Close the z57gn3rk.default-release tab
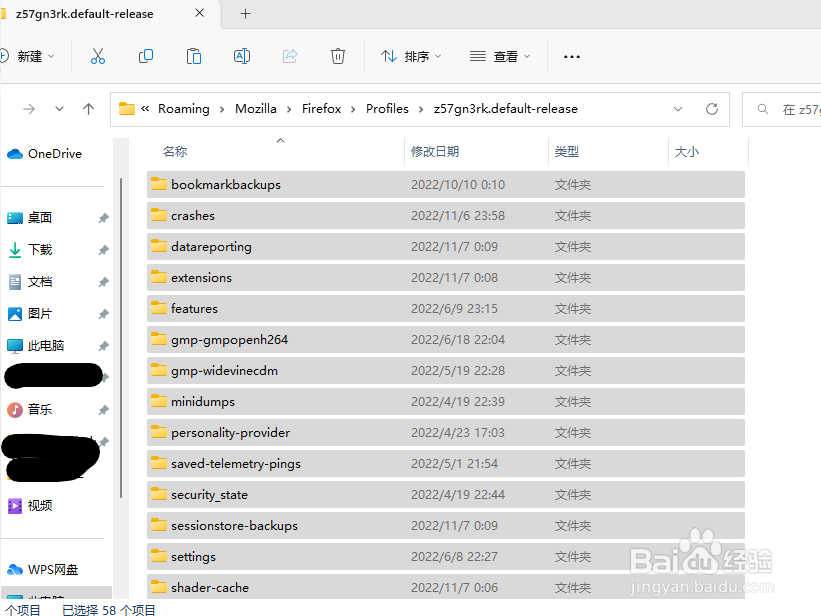Screen dimensions: 821x616 pos(199,13)
